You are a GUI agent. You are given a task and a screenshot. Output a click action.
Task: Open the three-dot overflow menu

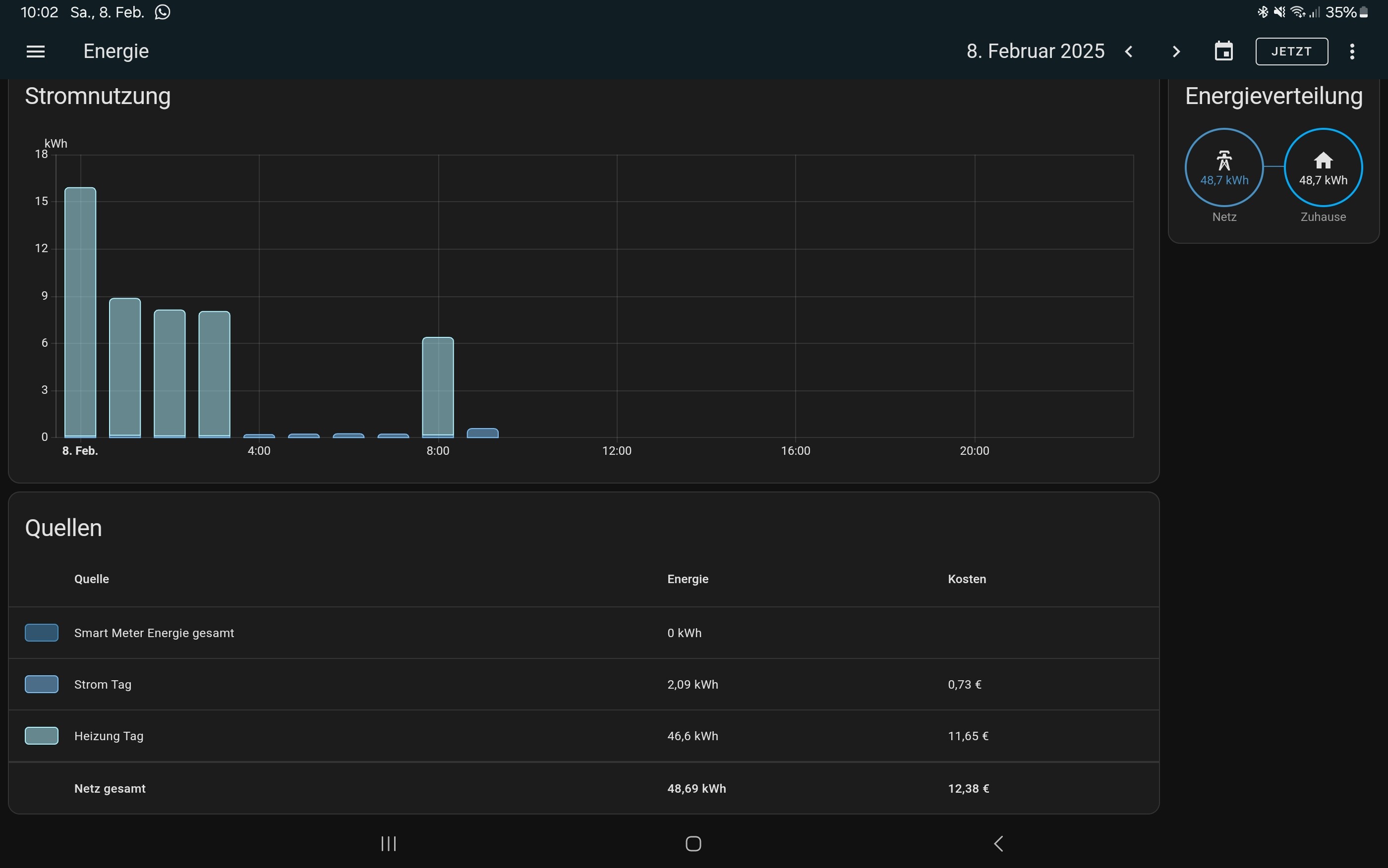tap(1352, 52)
